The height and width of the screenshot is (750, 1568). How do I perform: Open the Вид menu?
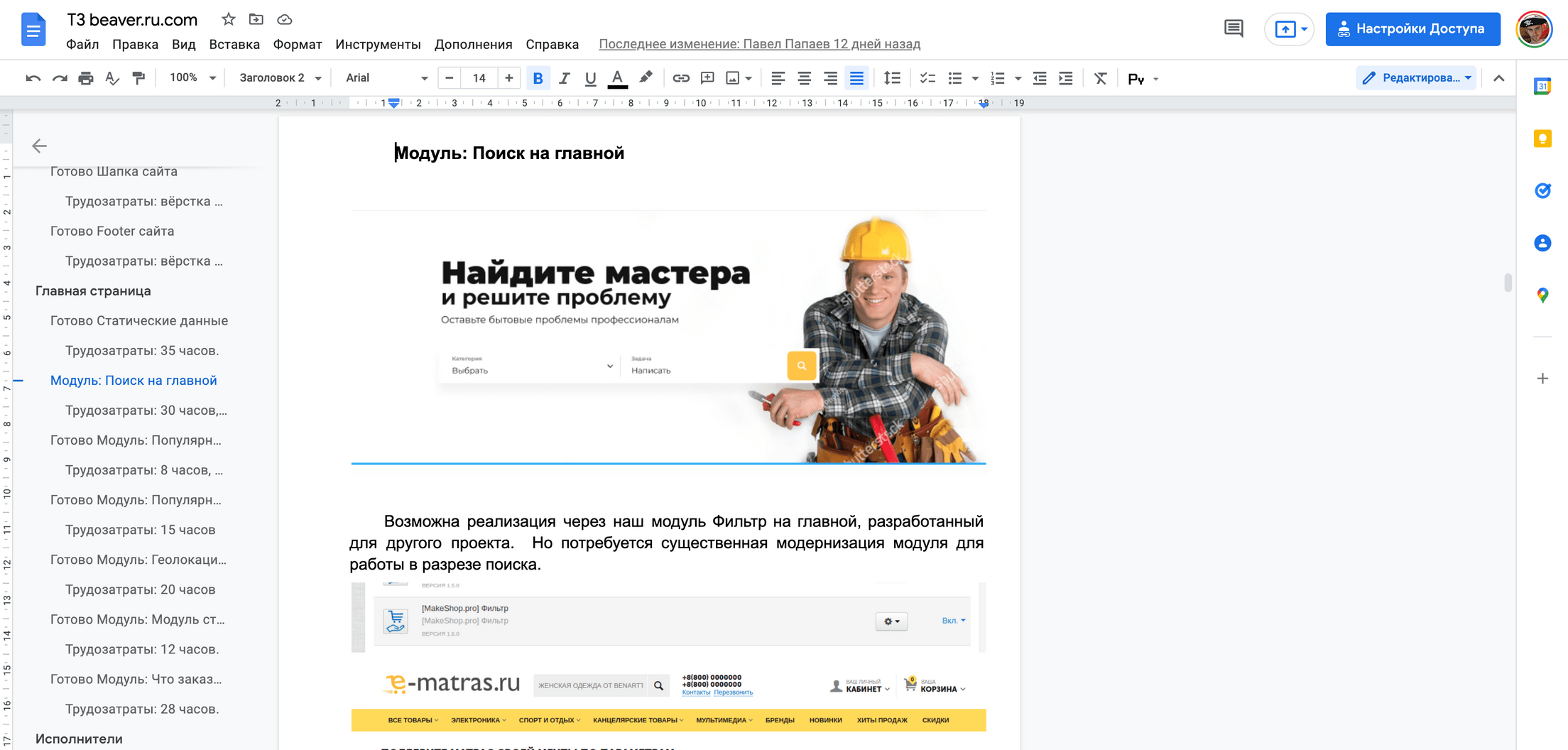[183, 44]
